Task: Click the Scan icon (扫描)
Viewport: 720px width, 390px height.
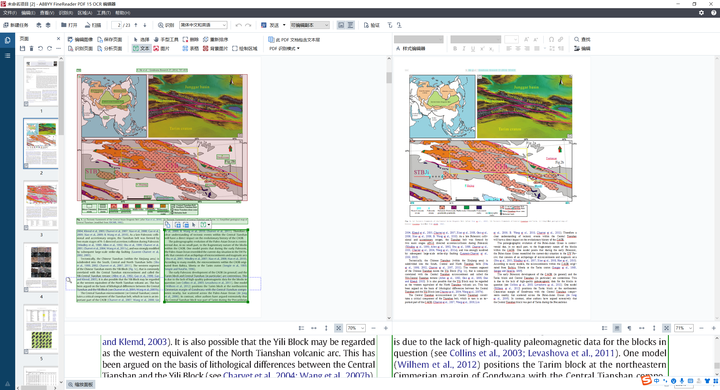Action: coord(93,25)
